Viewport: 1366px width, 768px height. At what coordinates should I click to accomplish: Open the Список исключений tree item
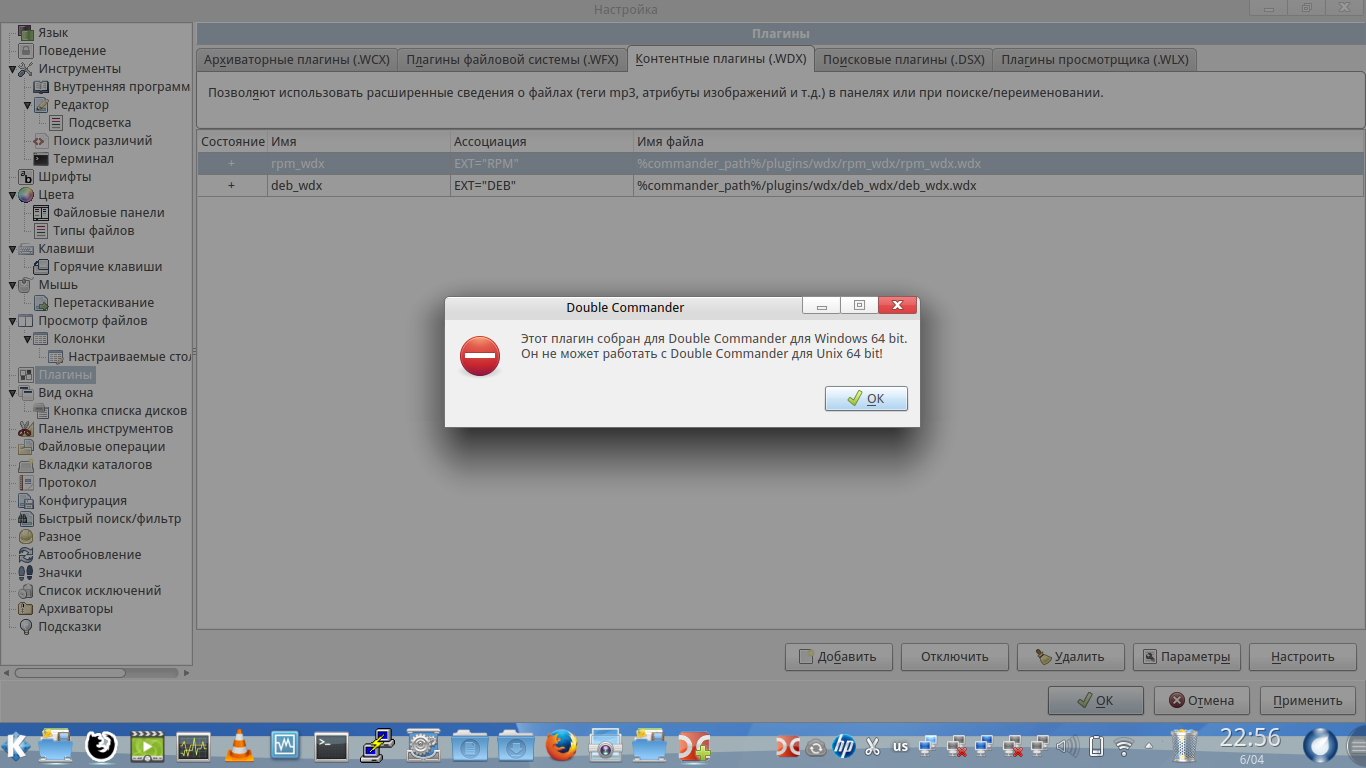(100, 591)
